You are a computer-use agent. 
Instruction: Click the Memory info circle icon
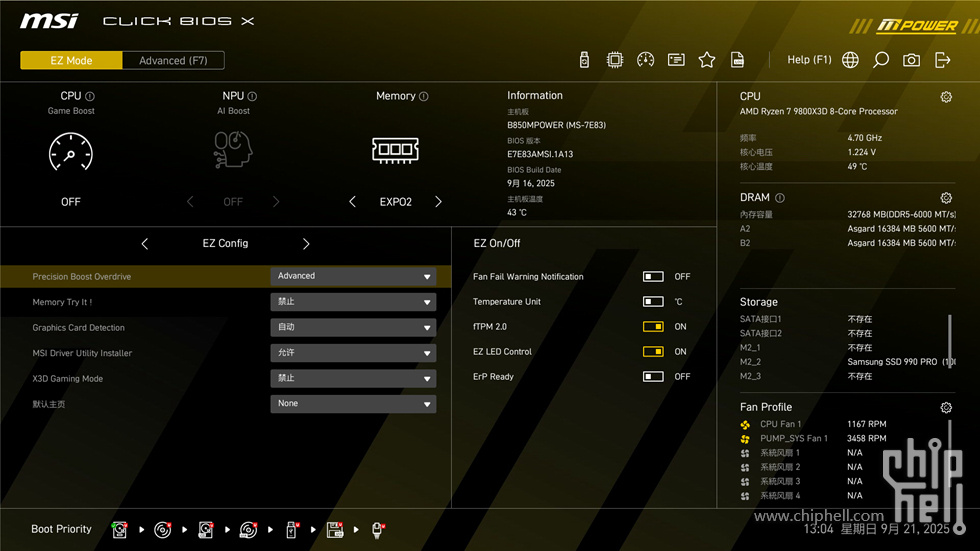pos(424,96)
